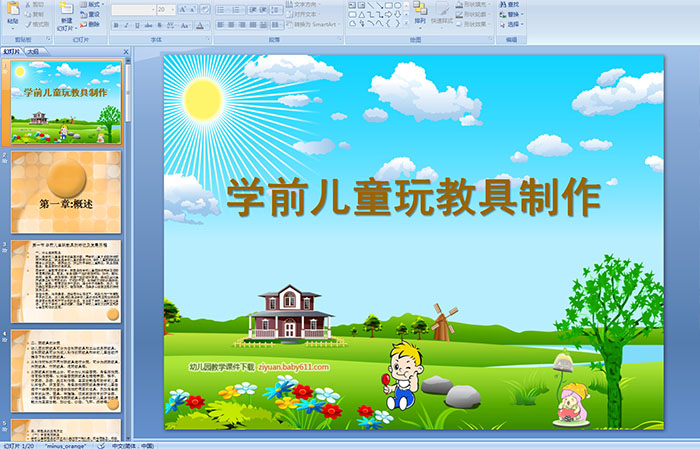700x449 pixels.
Task: Select the Rectangle shape in gallery
Action: point(389,5)
